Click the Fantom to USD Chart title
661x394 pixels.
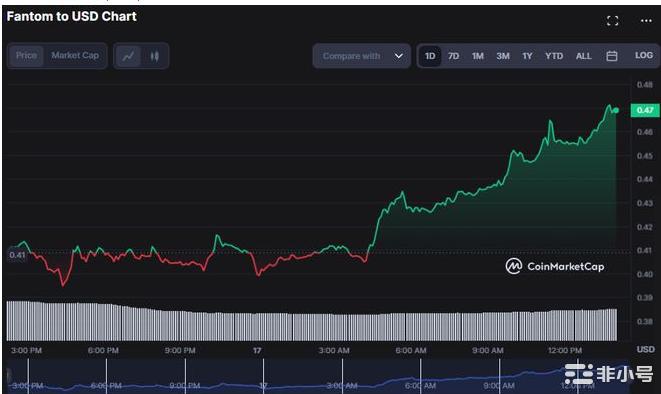[72, 16]
